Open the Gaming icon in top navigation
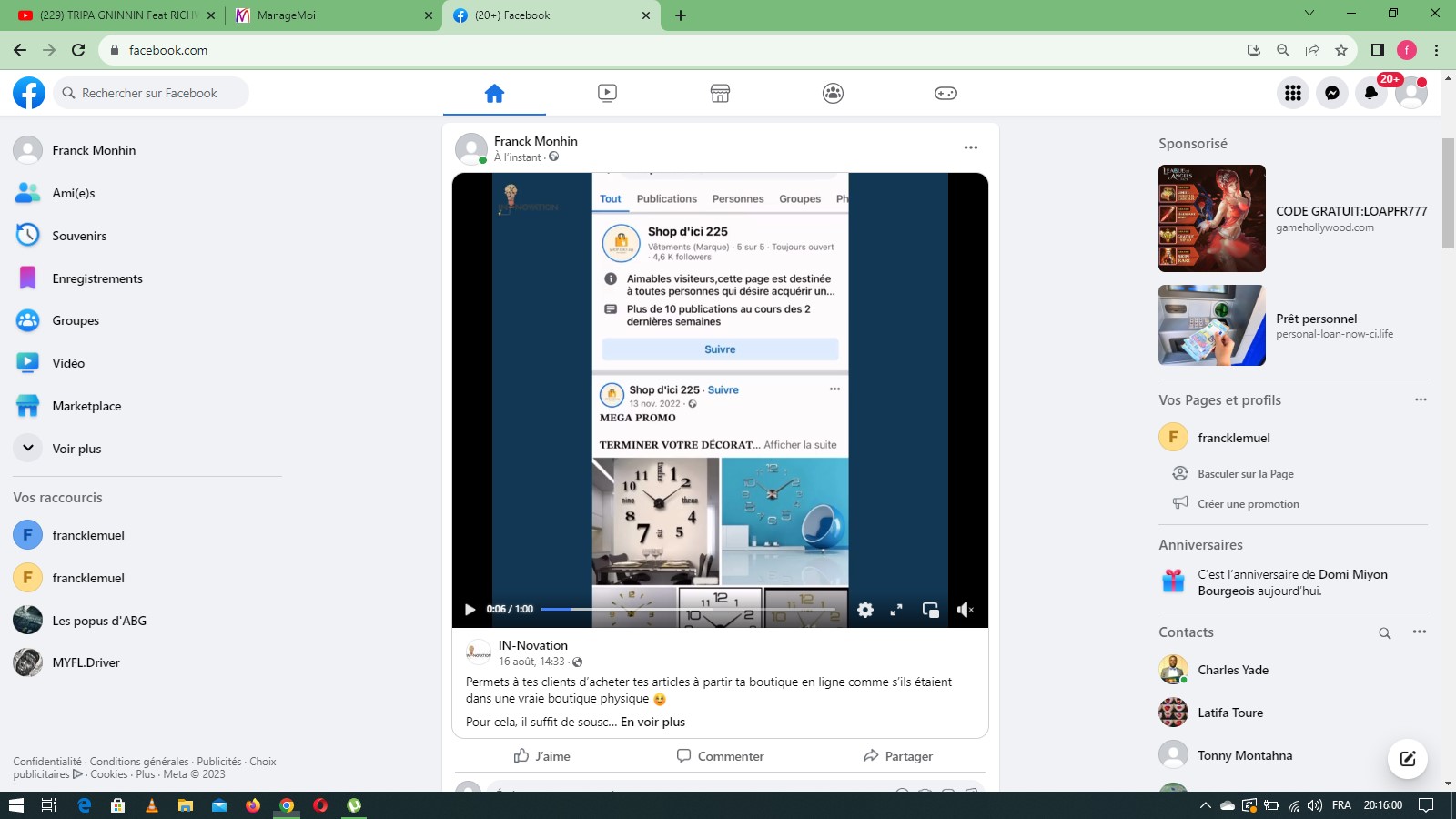This screenshot has height=819, width=1456. (x=945, y=93)
